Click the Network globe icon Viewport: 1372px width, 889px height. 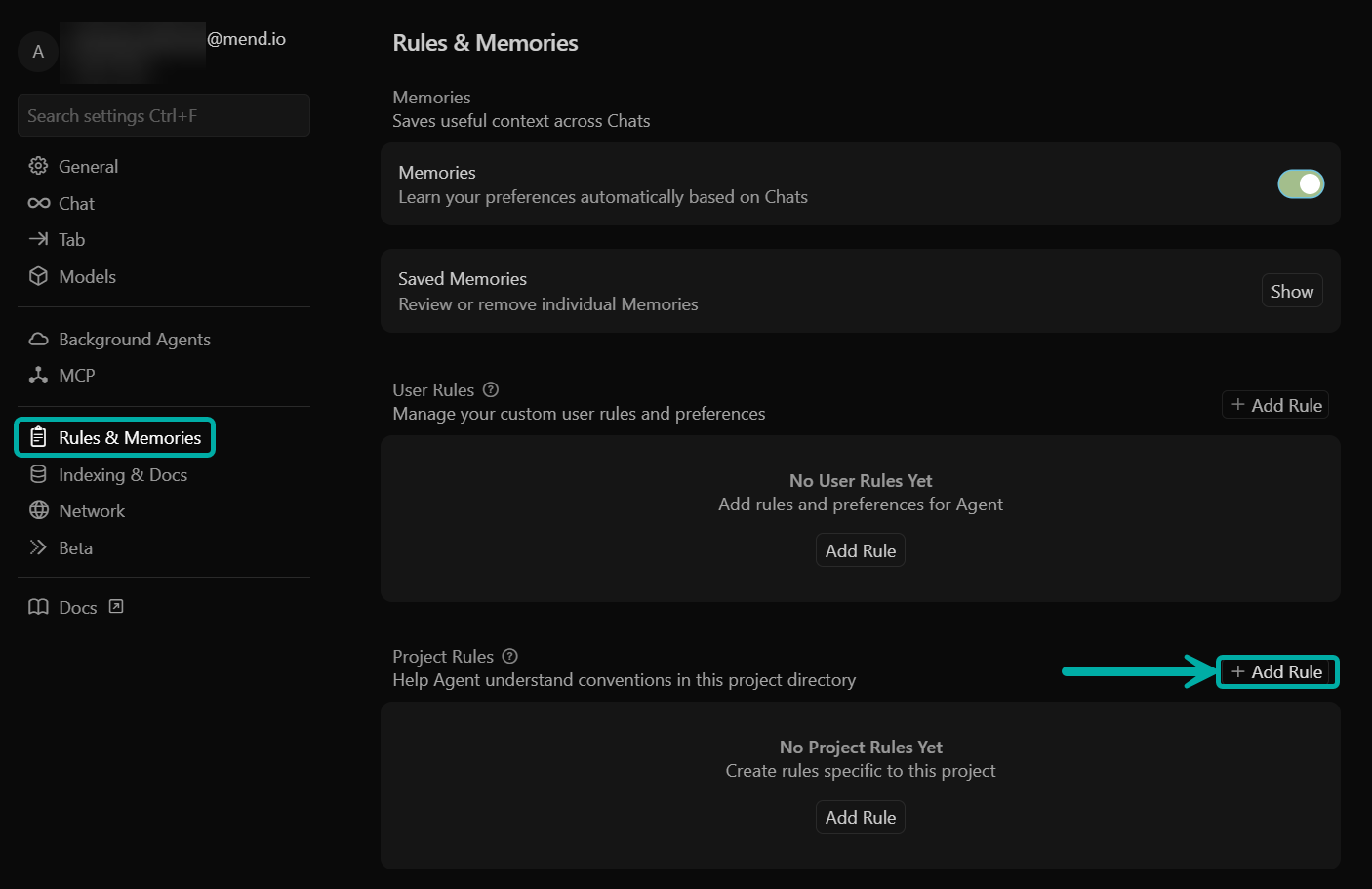tap(38, 510)
